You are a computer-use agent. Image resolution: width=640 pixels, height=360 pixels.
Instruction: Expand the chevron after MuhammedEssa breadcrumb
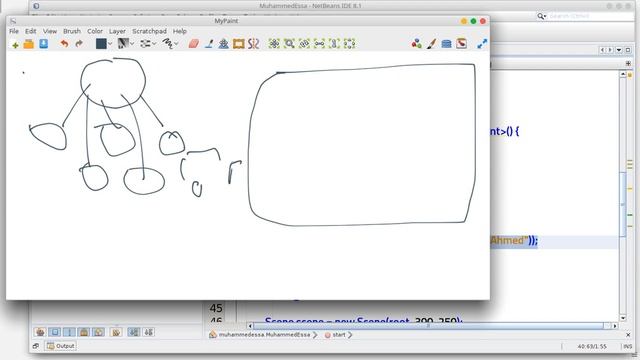[315, 335]
